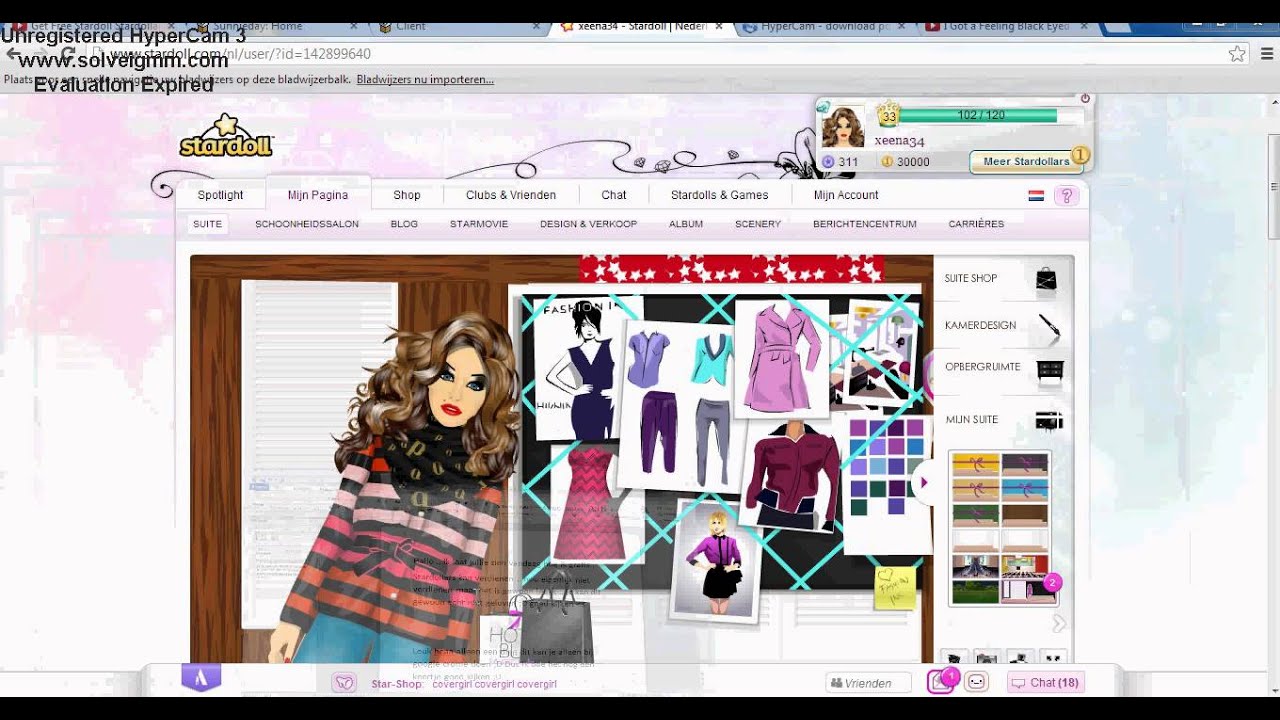The image size is (1280, 720).
Task: Click the Star-Shop heart icon
Action: pyautogui.click(x=344, y=683)
